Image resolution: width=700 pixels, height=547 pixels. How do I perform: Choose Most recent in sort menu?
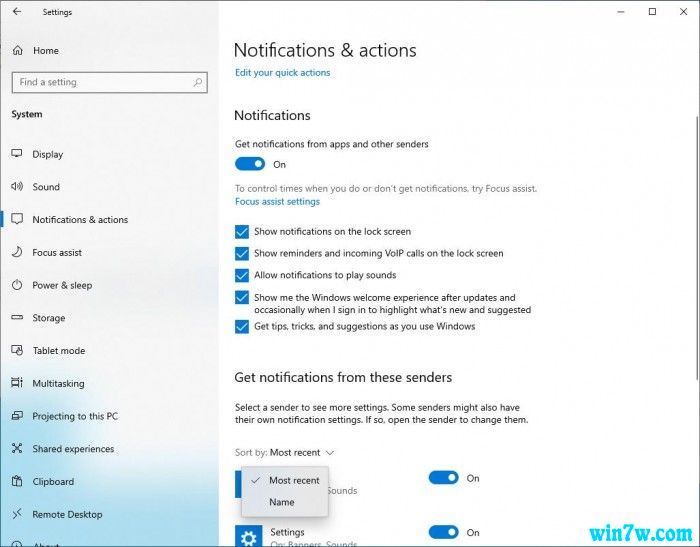coord(285,480)
